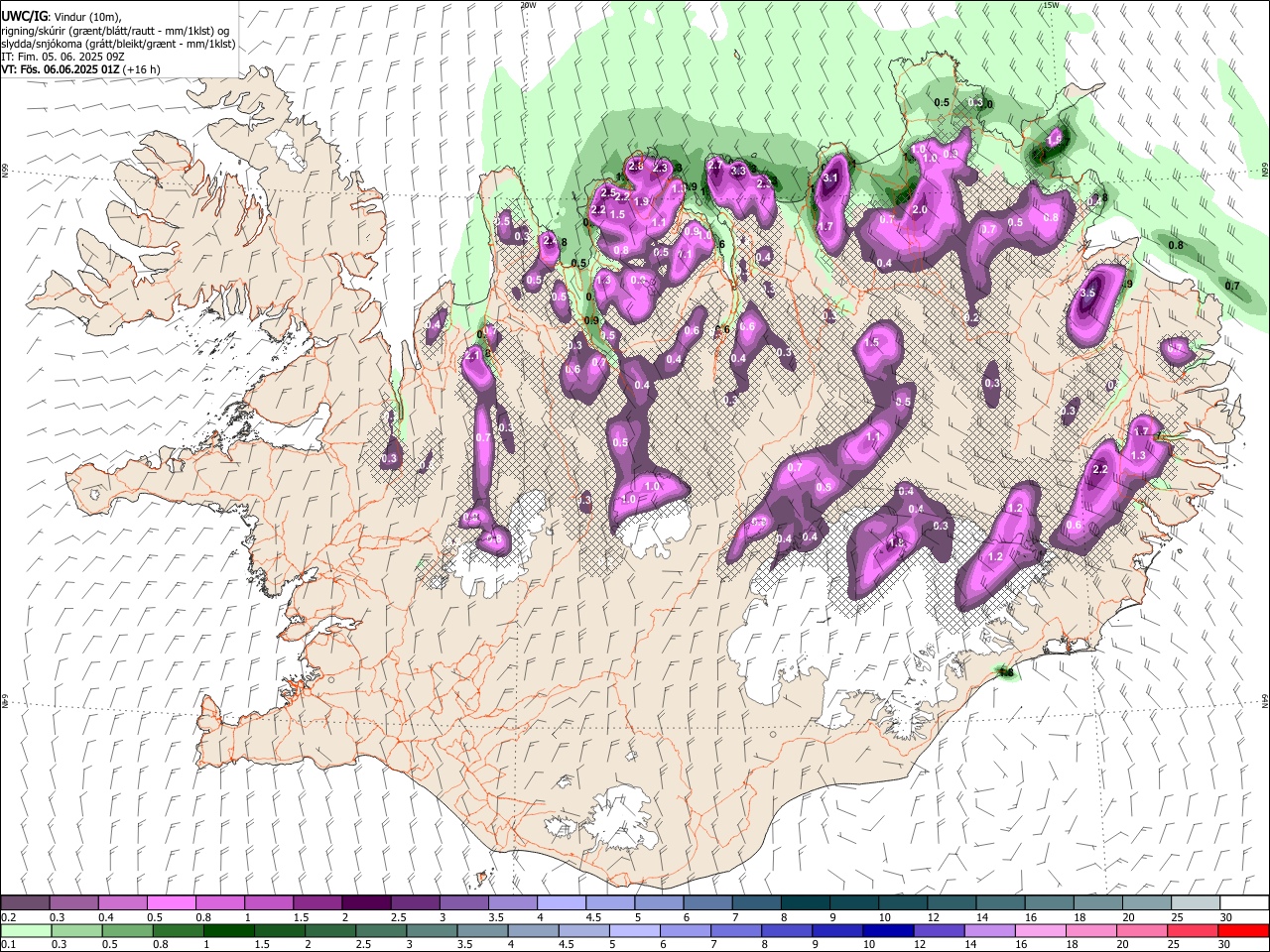Select the bright red 30 swatch in the rain legend

[1243, 930]
